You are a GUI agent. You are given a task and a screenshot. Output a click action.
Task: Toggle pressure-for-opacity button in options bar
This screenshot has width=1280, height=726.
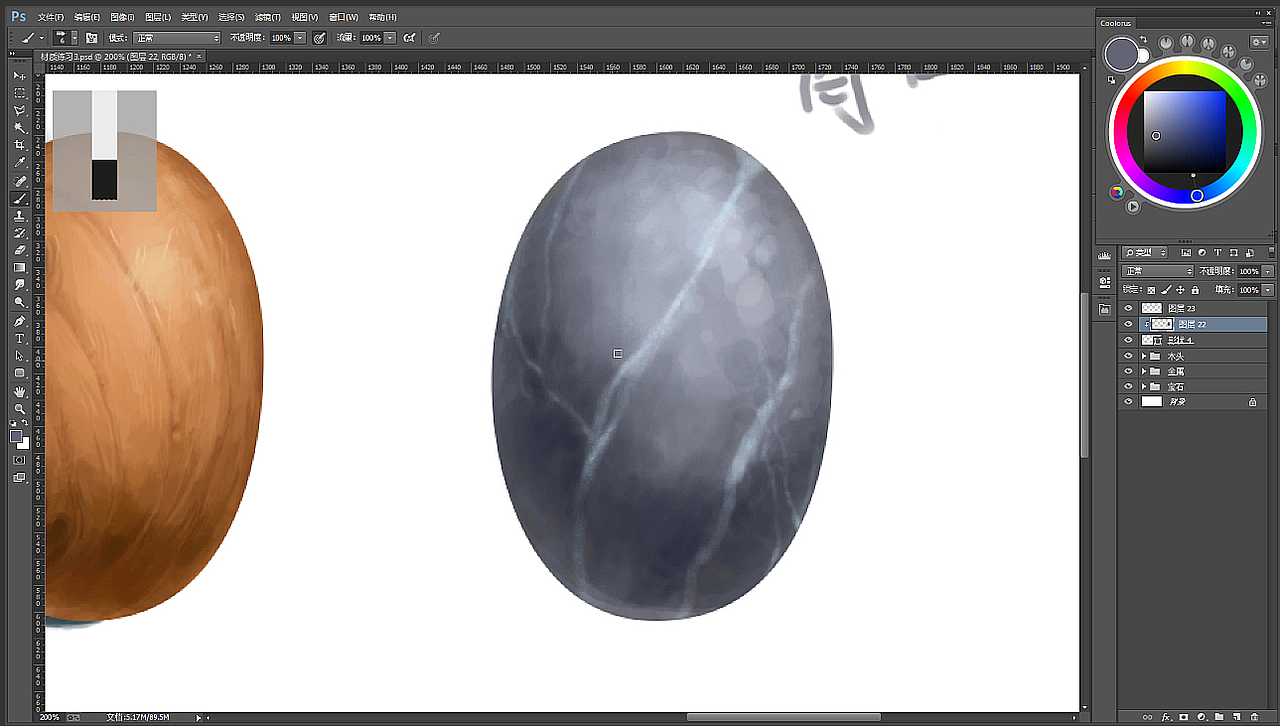point(319,38)
